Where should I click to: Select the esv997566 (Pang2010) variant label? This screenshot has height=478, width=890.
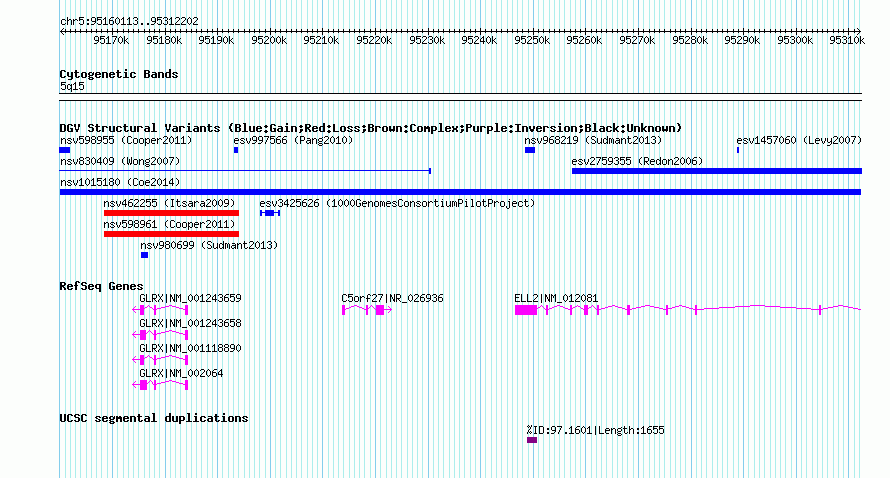point(293,140)
